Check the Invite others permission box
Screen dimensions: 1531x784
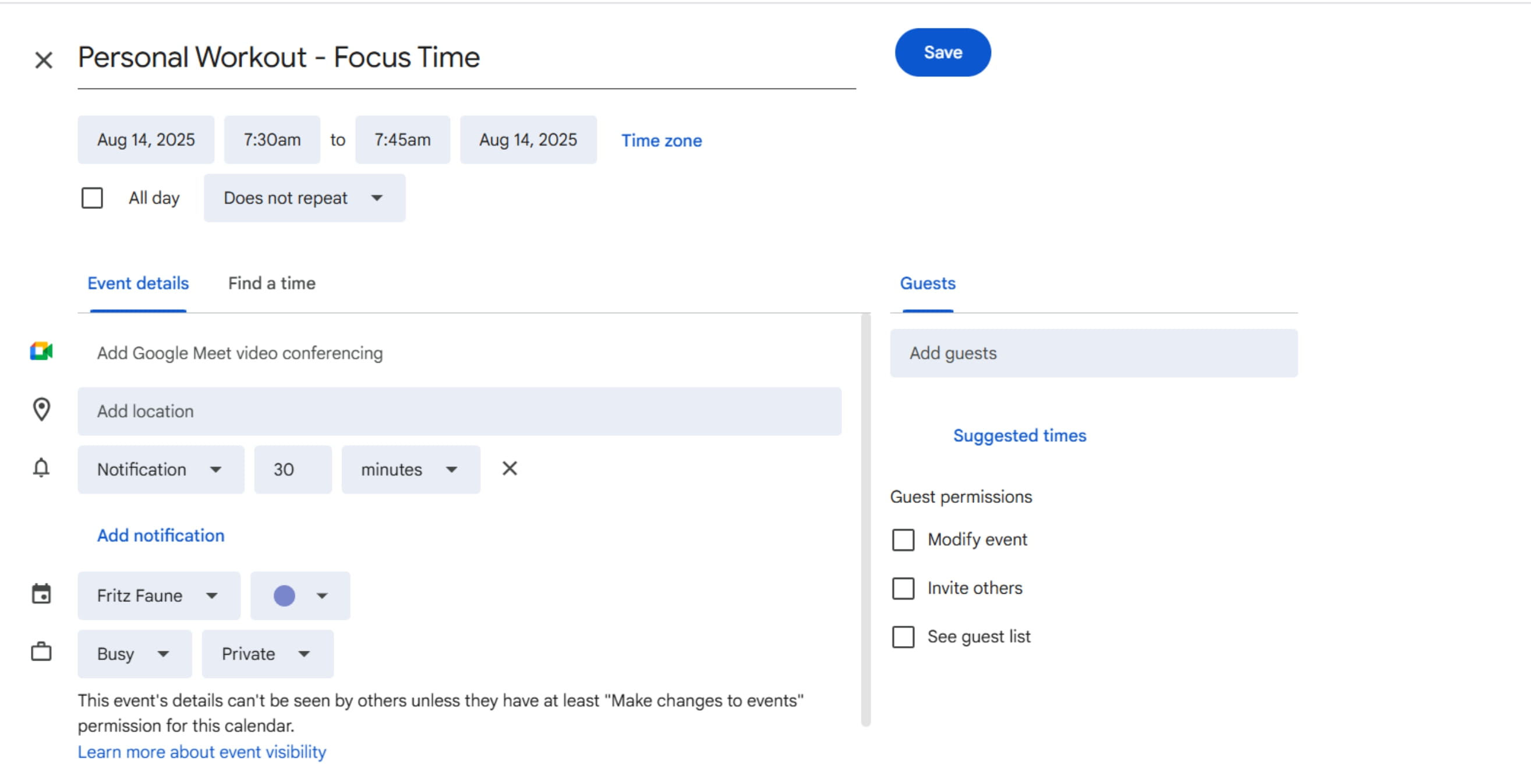pyautogui.click(x=903, y=588)
